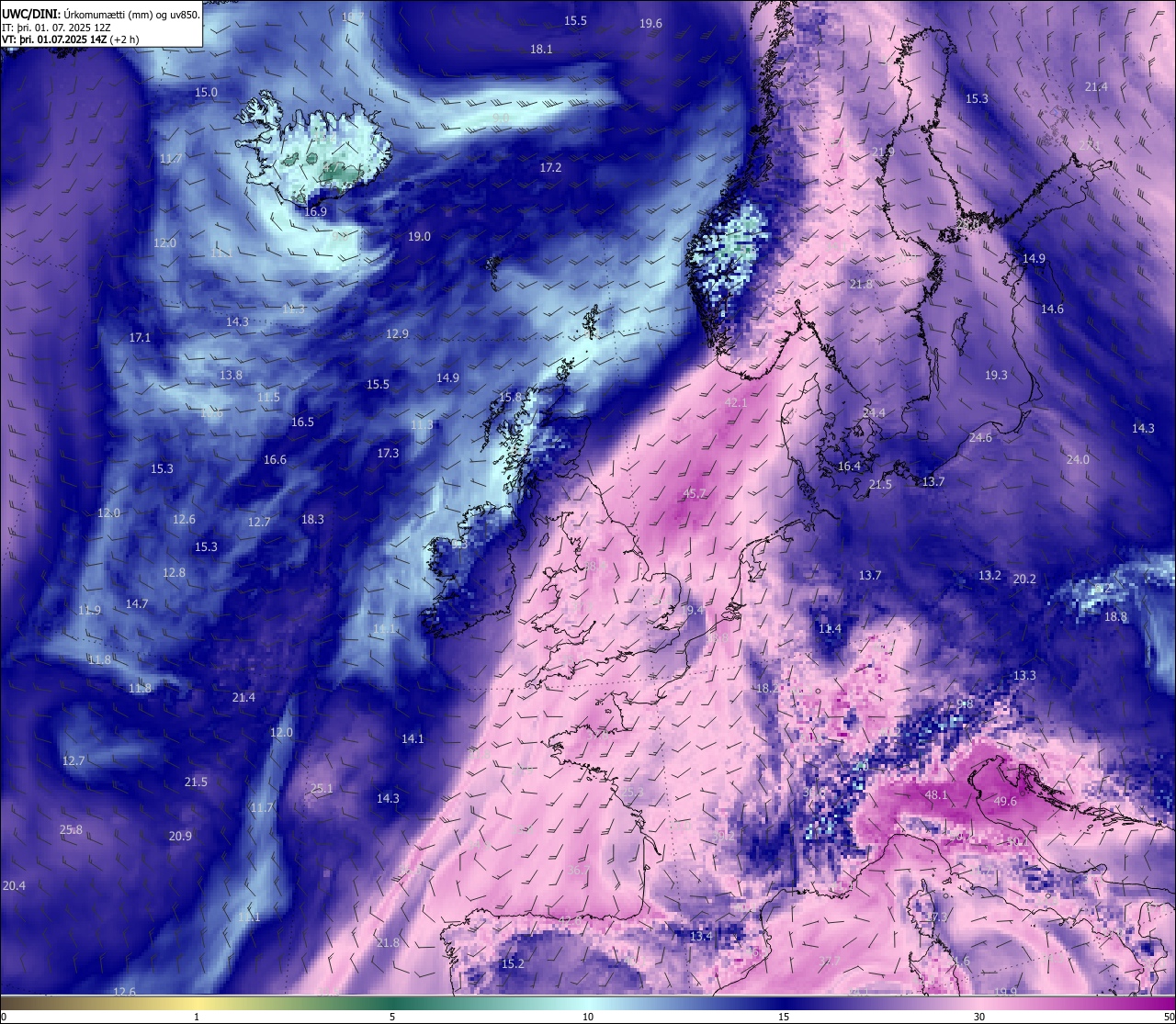The width and height of the screenshot is (1176, 1024).
Task: Select the 15.2 value over Spain
Action: (513, 964)
